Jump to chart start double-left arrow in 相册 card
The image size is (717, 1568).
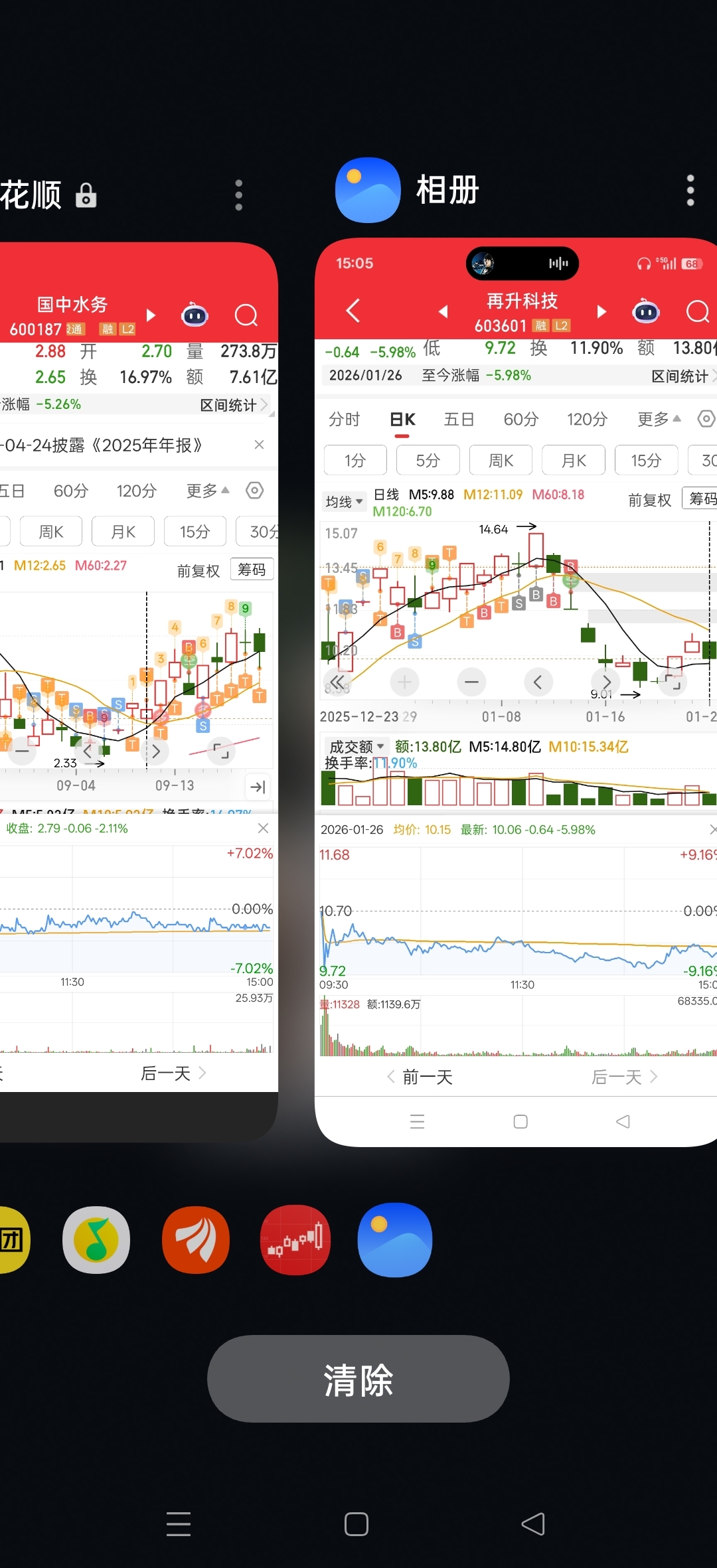(338, 682)
